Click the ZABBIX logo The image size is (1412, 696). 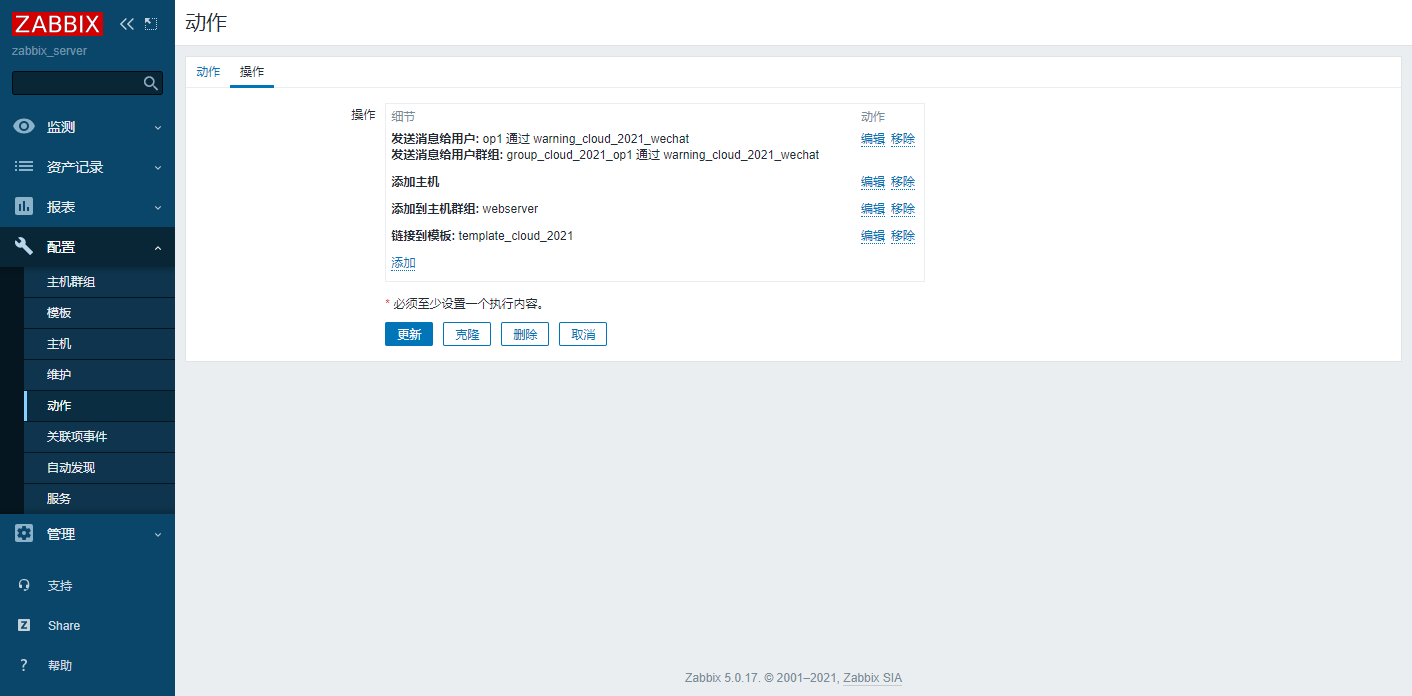[58, 23]
